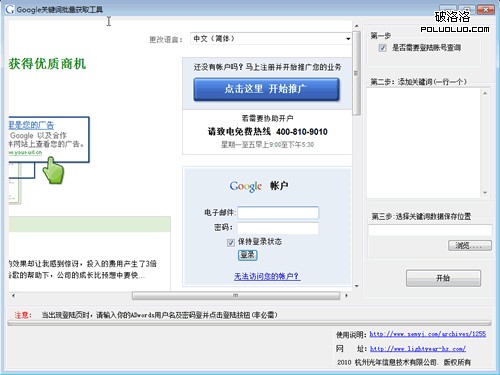This screenshot has height=375, width=500.
Task: Close the window with the red X button
Action: coord(486,10)
